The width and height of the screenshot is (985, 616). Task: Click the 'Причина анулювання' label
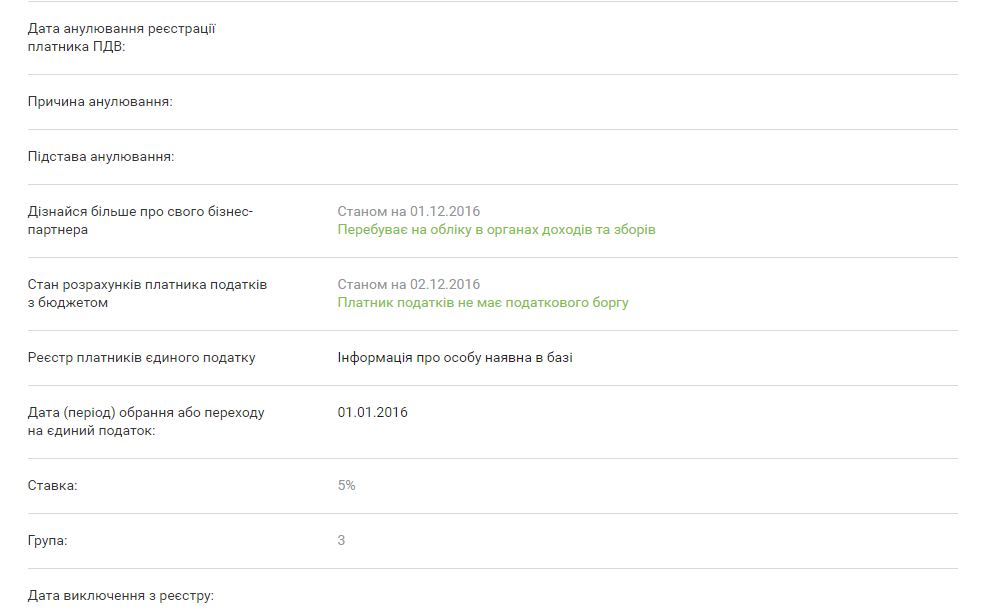pos(100,102)
